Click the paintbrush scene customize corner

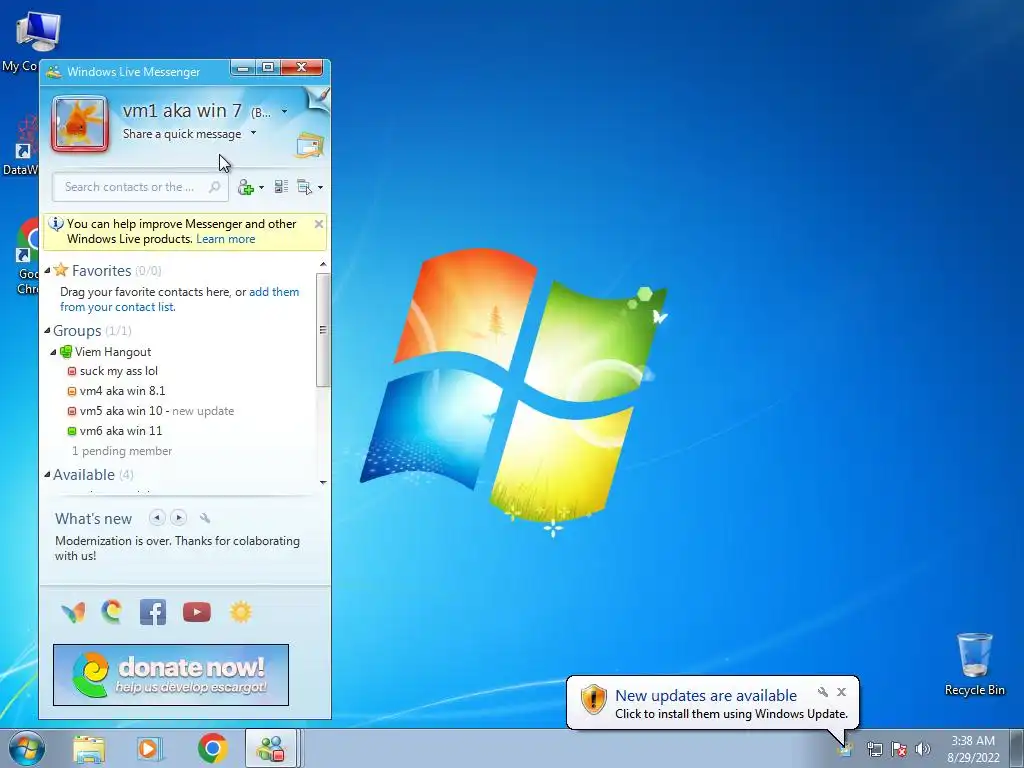tap(319, 100)
